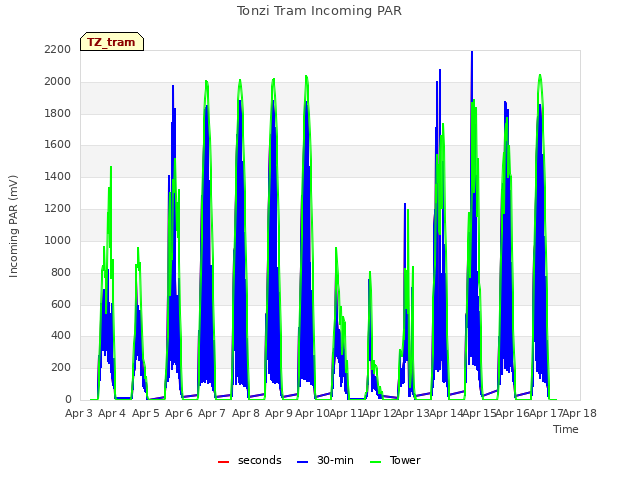This screenshot has height=480, width=640.
Task: Click the 1000 y-axis tick label
Action: point(58,240)
